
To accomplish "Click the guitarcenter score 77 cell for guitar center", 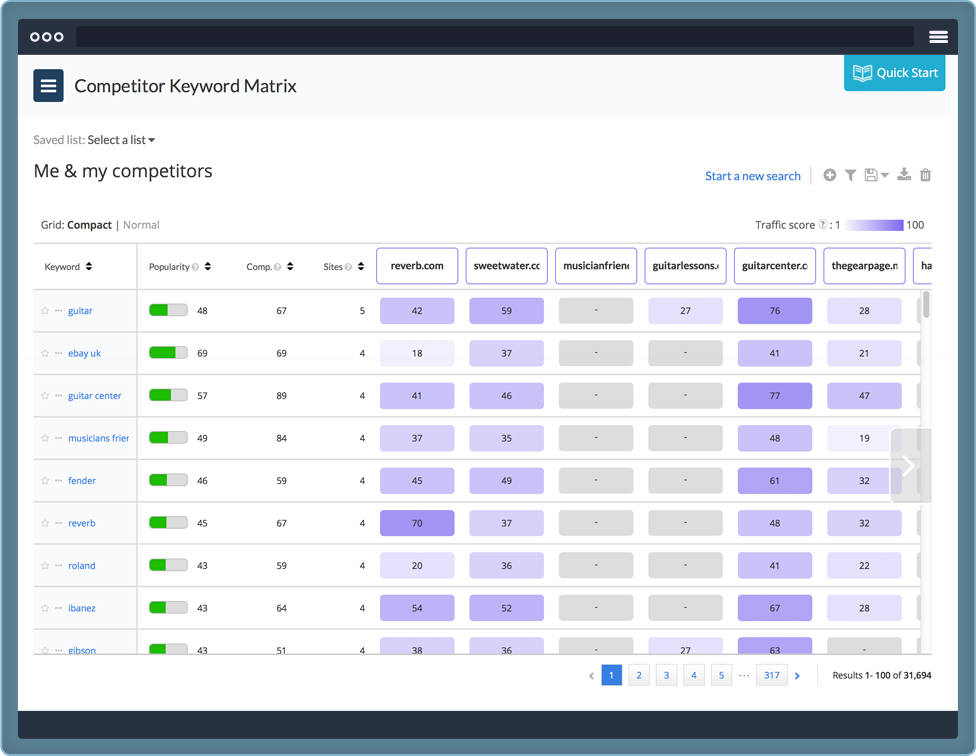I will point(775,396).
